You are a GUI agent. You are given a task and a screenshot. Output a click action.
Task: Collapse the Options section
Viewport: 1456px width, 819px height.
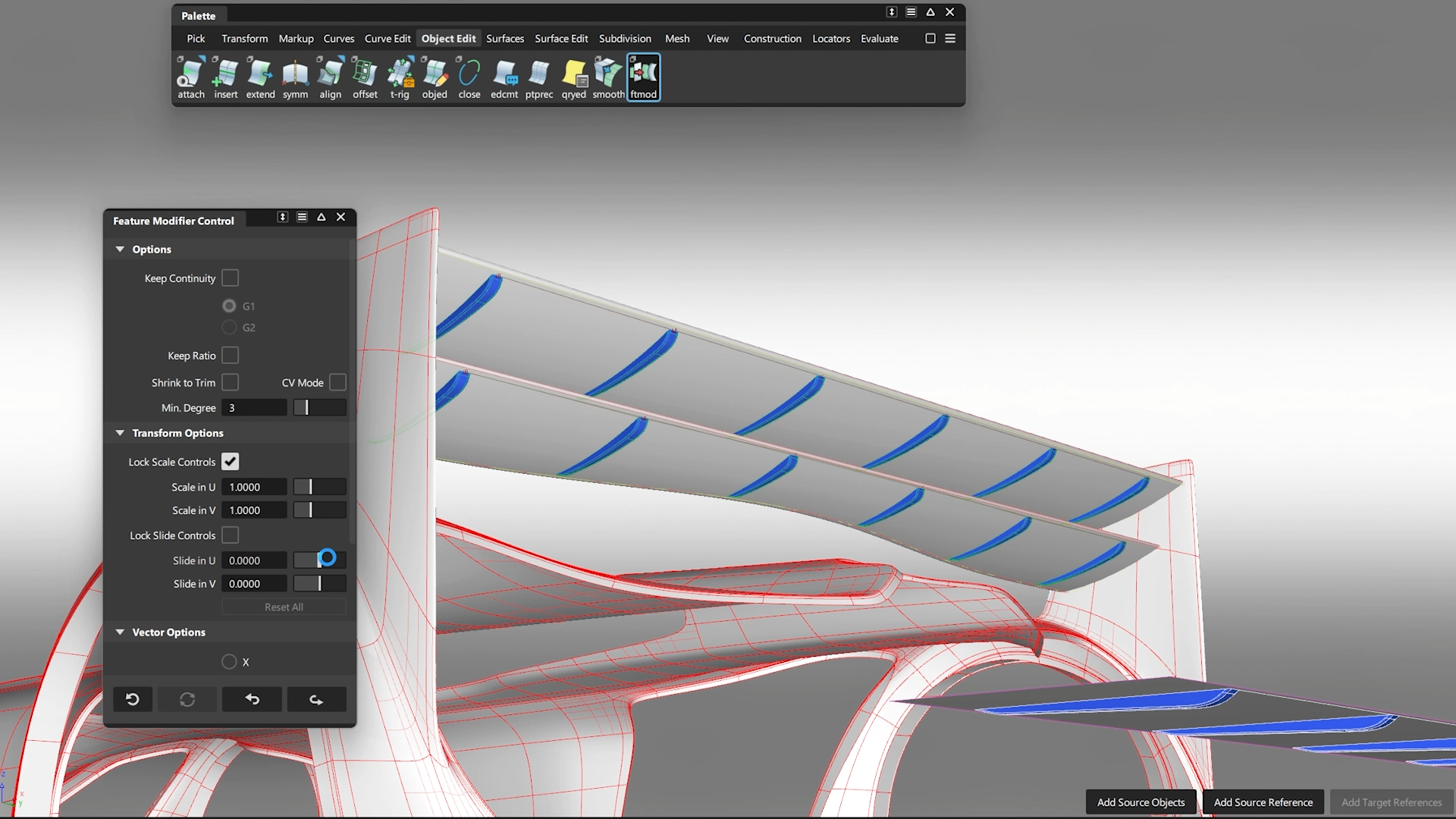click(120, 249)
